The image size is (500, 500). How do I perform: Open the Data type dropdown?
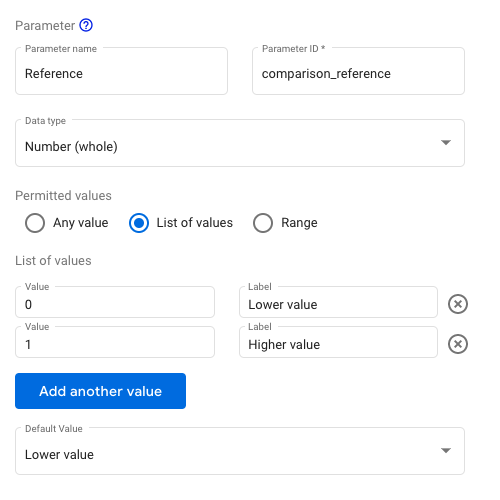[240, 143]
